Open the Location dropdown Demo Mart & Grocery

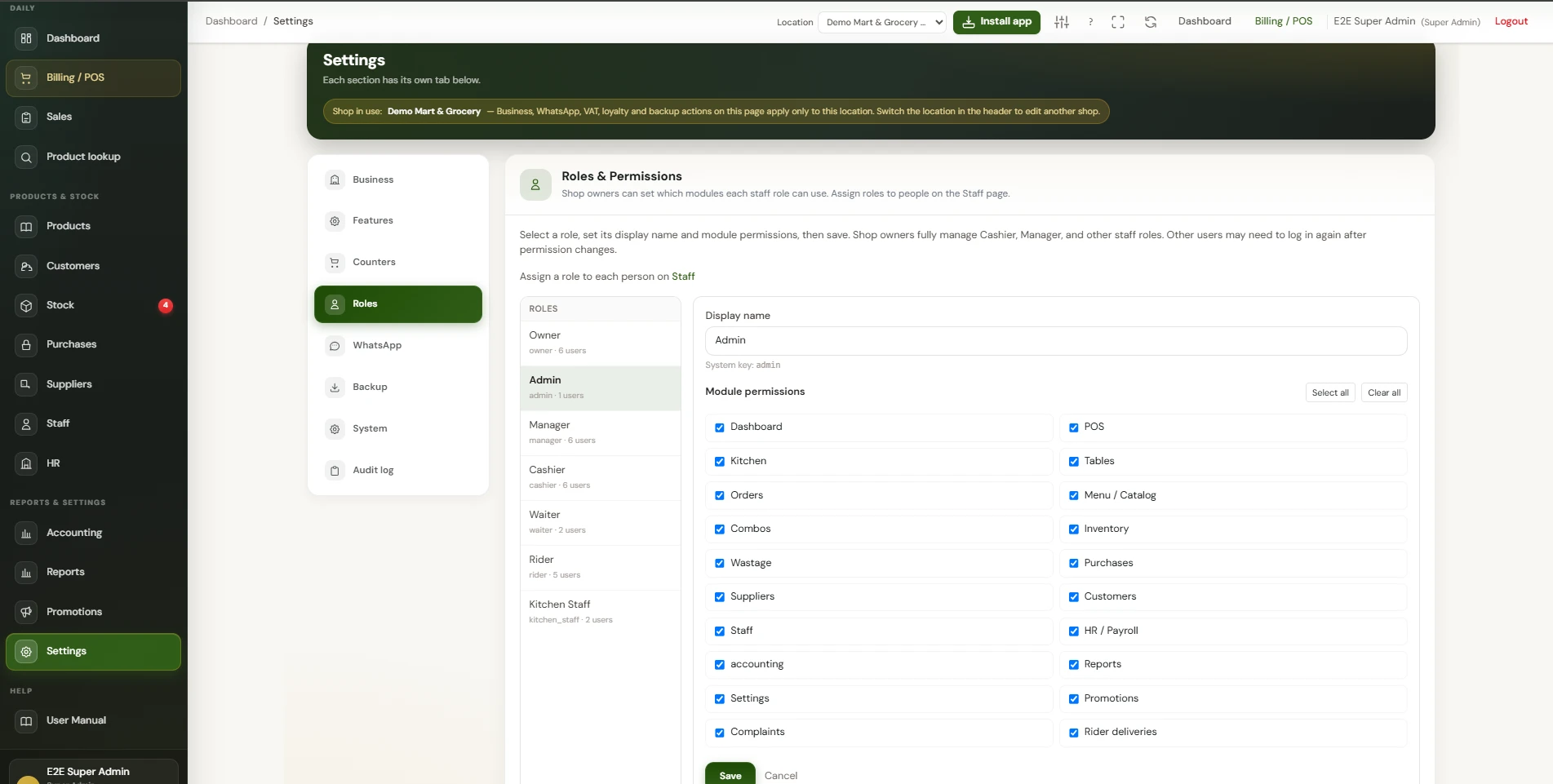pyautogui.click(x=882, y=22)
